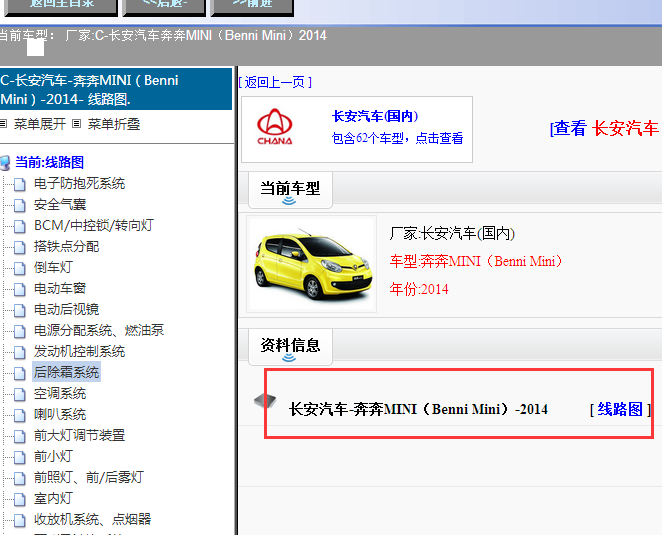662x535 pixels.
Task: Click page icon beside 后除霜系统
Action: click(19, 373)
